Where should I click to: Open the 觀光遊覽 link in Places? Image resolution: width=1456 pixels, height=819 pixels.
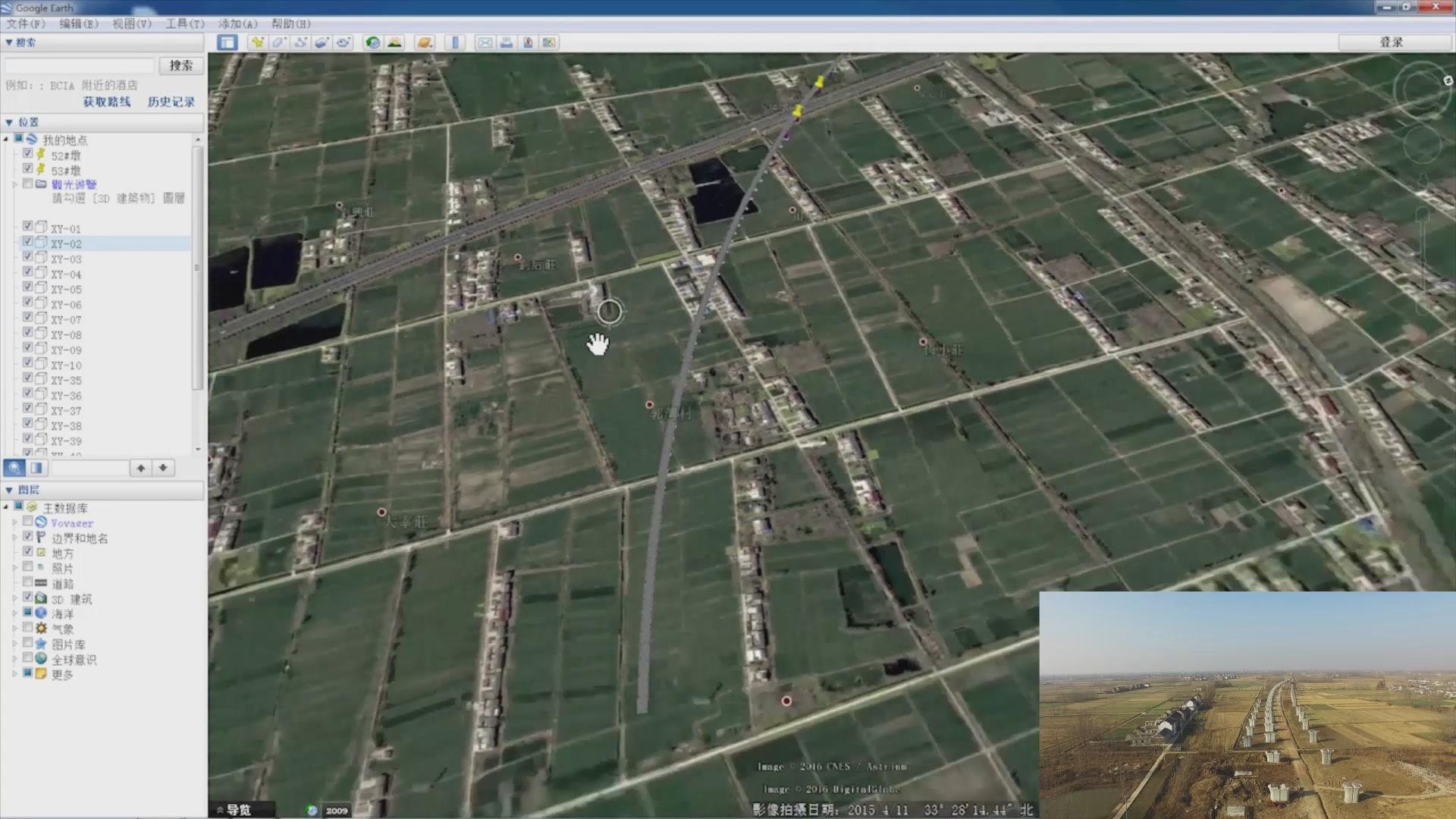pos(74,184)
